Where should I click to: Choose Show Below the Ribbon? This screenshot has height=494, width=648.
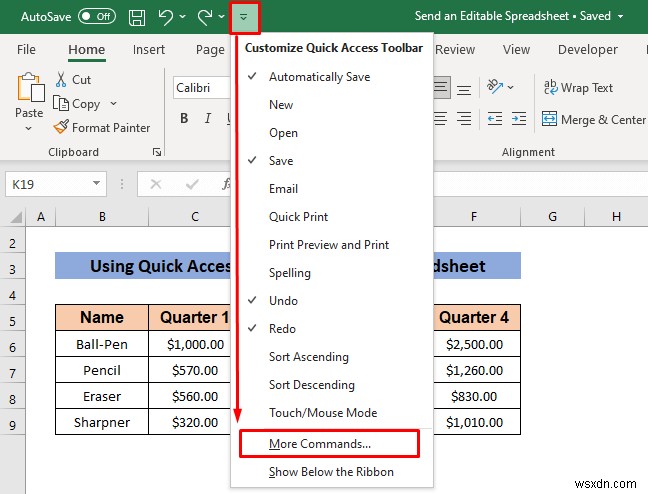pyautogui.click(x=332, y=472)
